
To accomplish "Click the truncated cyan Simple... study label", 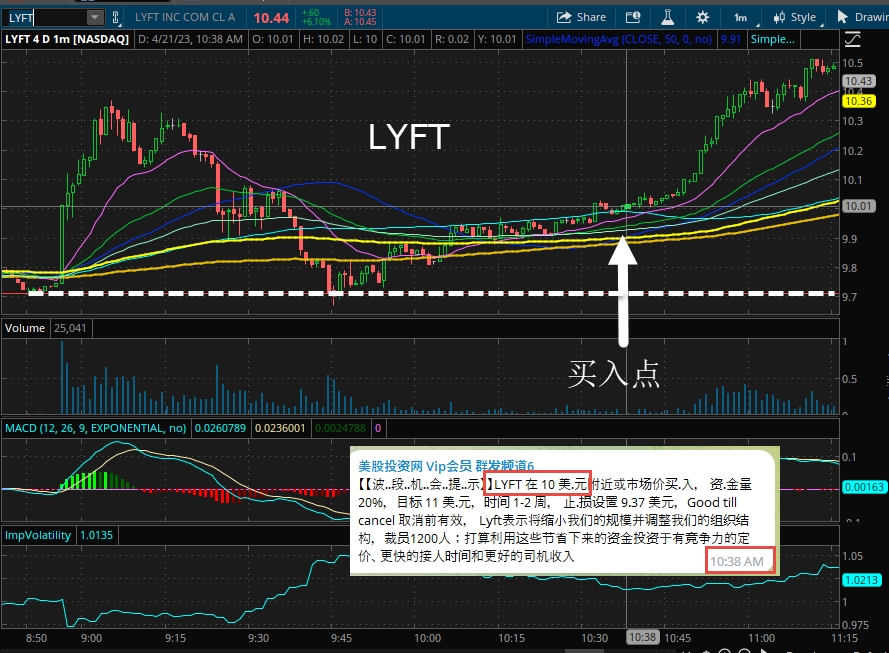I will pyautogui.click(x=772, y=39).
